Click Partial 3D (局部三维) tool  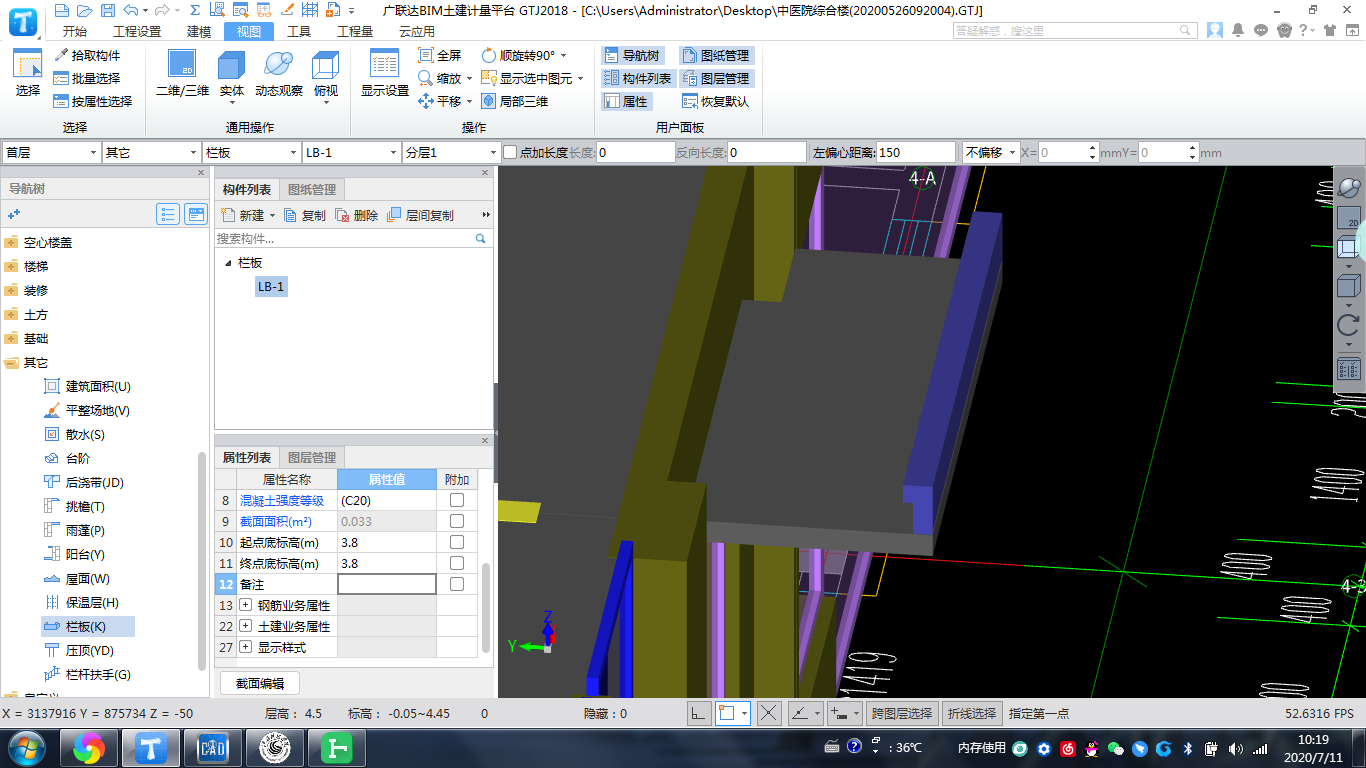(515, 101)
